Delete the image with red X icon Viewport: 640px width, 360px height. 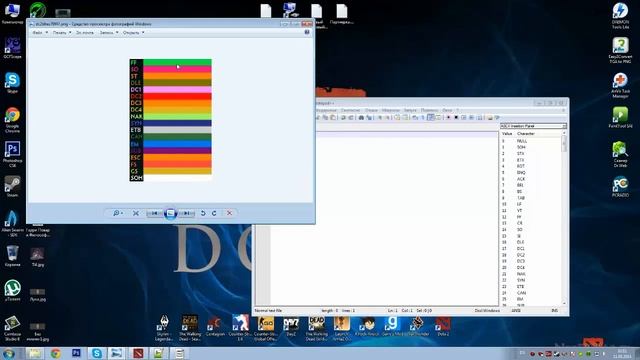coord(229,213)
